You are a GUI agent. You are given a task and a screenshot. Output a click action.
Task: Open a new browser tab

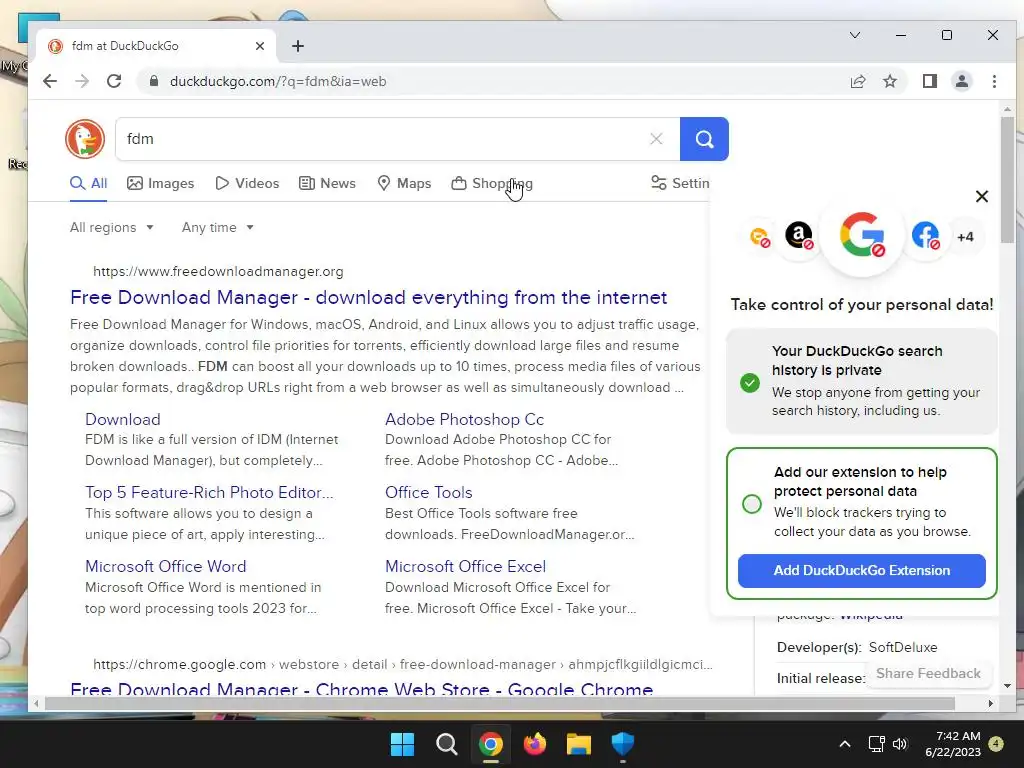[x=298, y=46]
